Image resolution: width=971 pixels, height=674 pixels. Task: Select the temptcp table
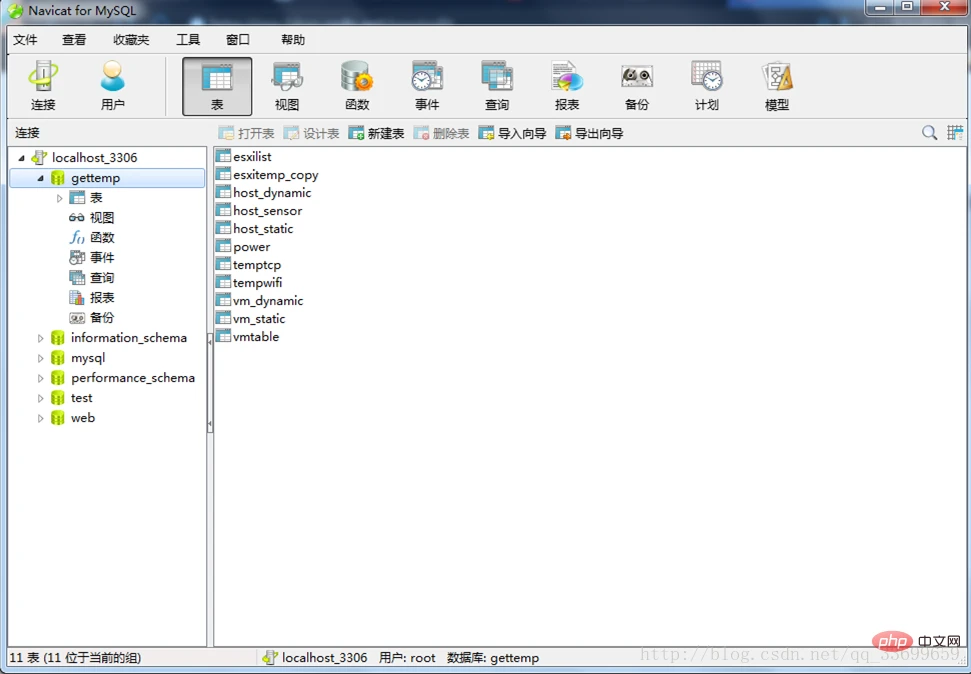click(249, 265)
